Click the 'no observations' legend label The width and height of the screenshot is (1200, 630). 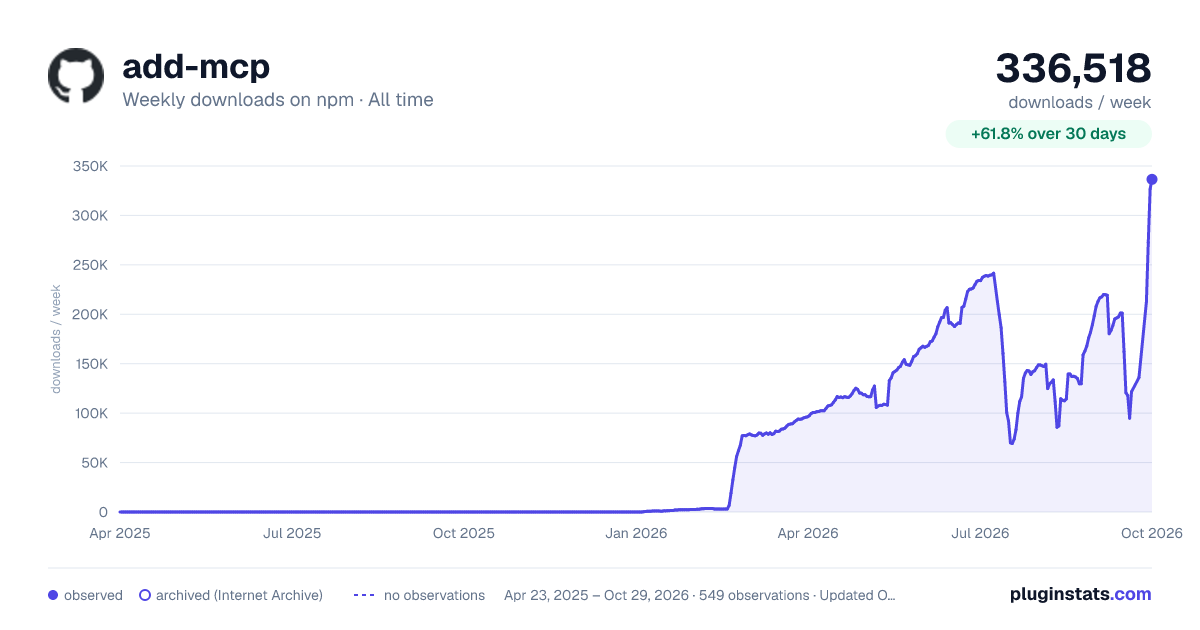pyautogui.click(x=434, y=595)
